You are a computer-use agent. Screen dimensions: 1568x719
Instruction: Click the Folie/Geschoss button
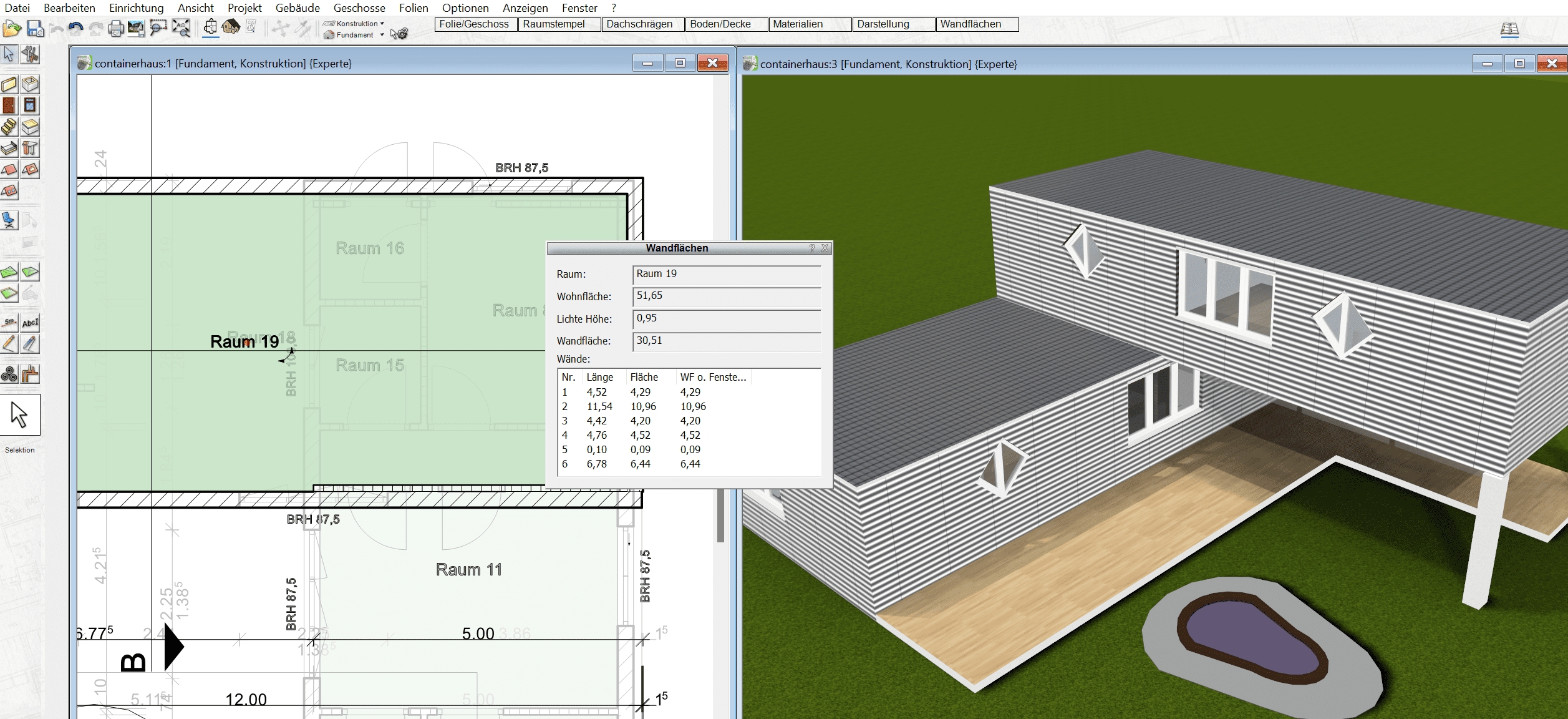[x=475, y=24]
